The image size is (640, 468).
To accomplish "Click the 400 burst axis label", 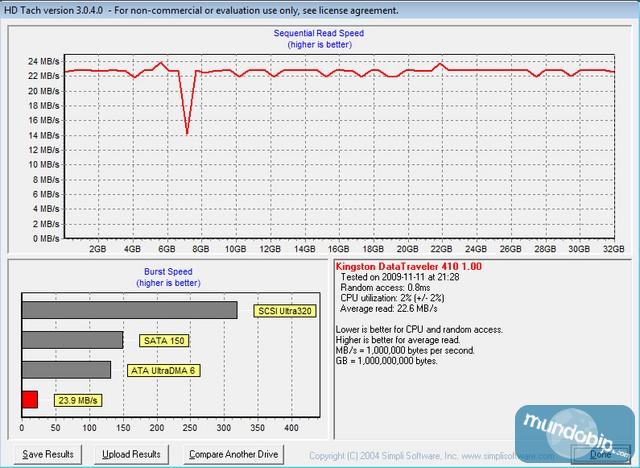I will [291, 428].
